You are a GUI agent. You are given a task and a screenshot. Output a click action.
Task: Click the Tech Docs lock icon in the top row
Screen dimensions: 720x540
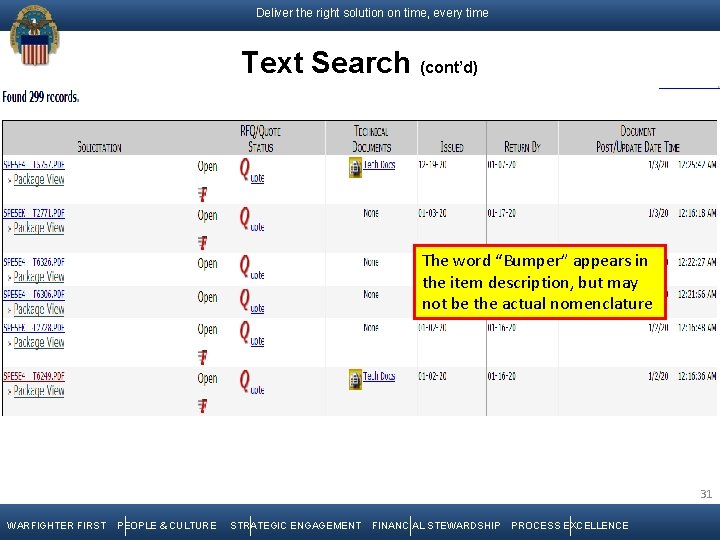pyautogui.click(x=355, y=168)
